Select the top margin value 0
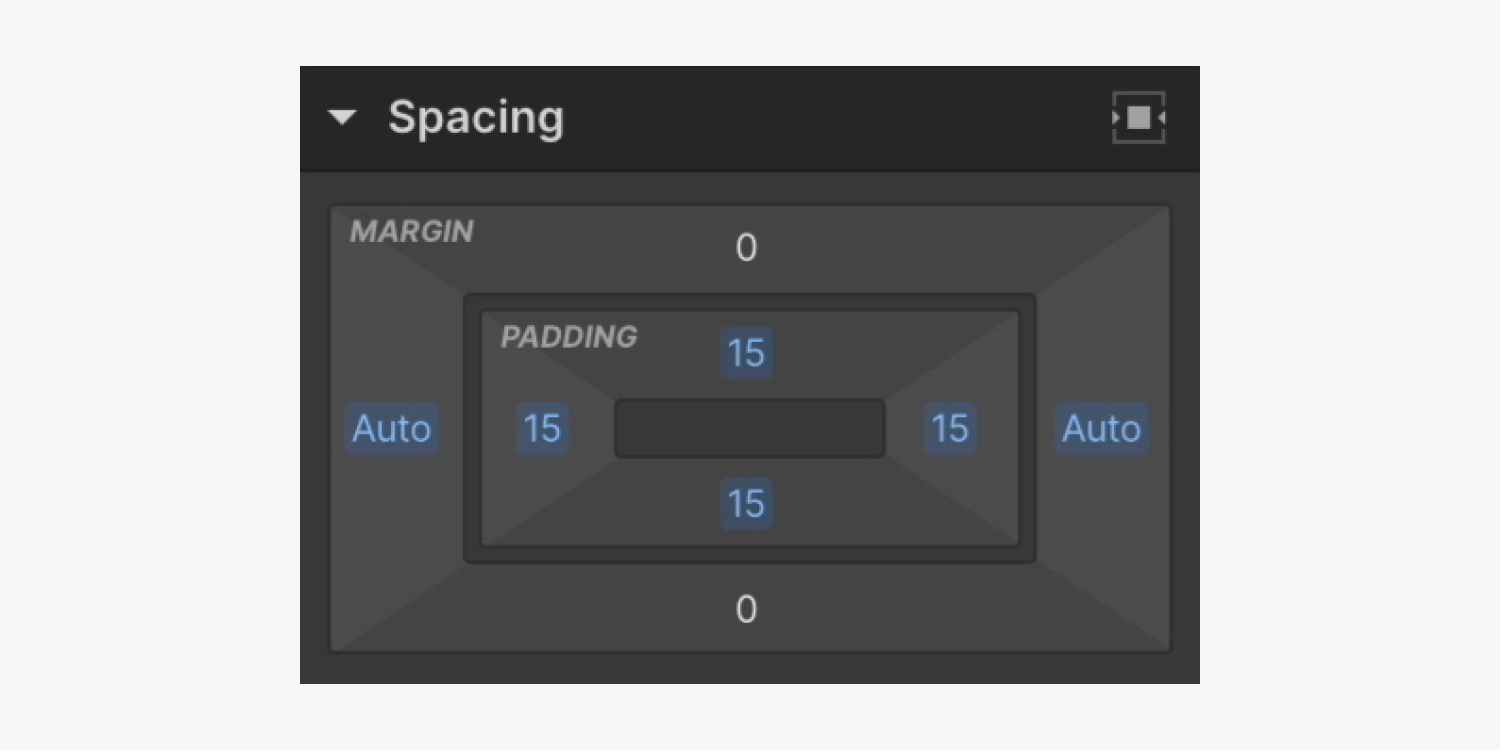1501x751 pixels. click(x=746, y=248)
